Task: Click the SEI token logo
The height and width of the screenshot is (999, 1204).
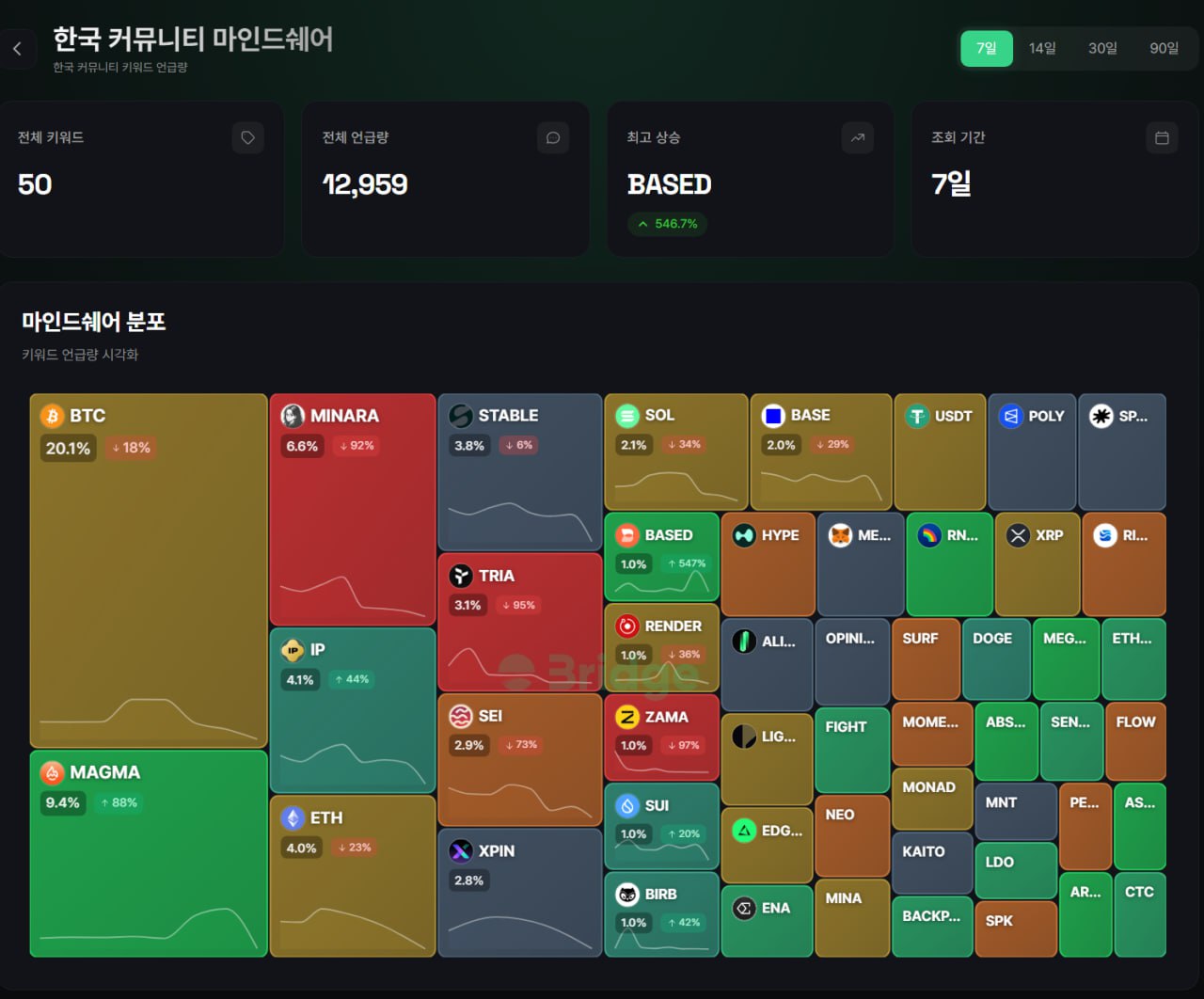Action: [461, 716]
